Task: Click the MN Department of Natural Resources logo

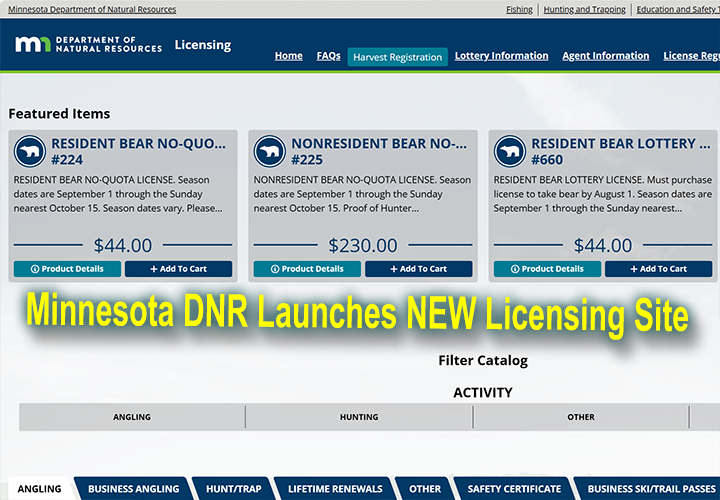Action: [89, 45]
